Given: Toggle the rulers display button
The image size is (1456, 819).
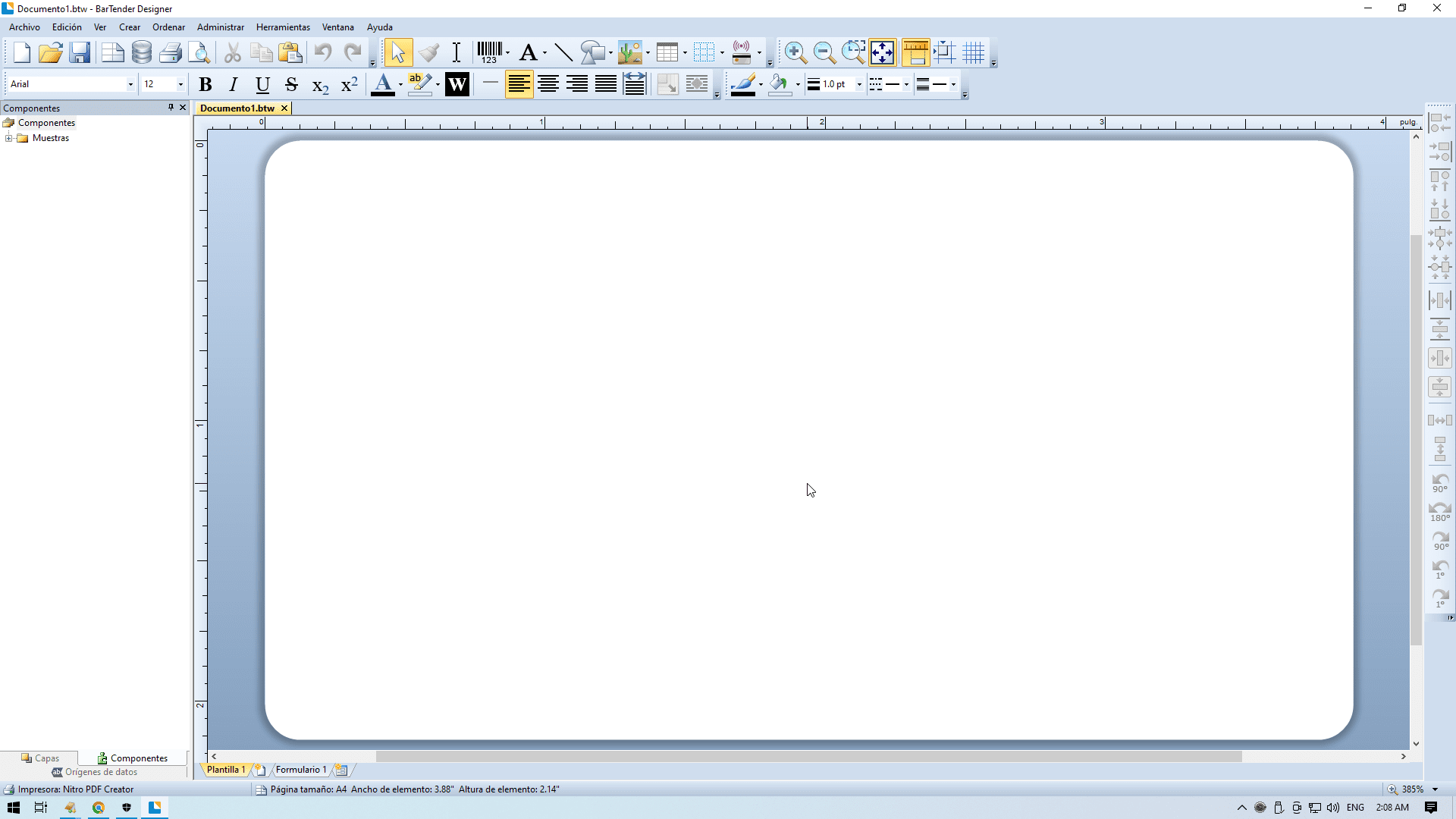Looking at the screenshot, I should pyautogui.click(x=915, y=52).
